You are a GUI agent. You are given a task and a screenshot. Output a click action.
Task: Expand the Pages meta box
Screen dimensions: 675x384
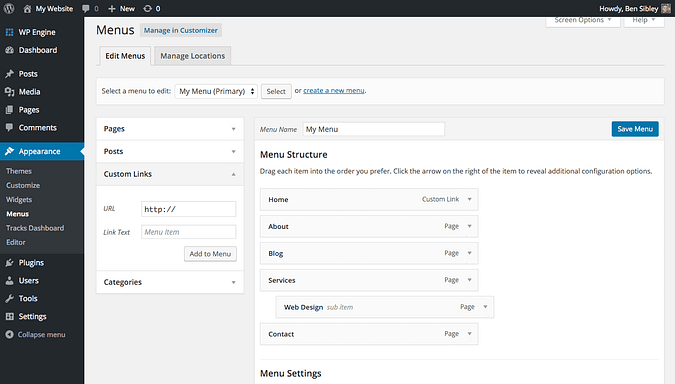click(x=170, y=129)
